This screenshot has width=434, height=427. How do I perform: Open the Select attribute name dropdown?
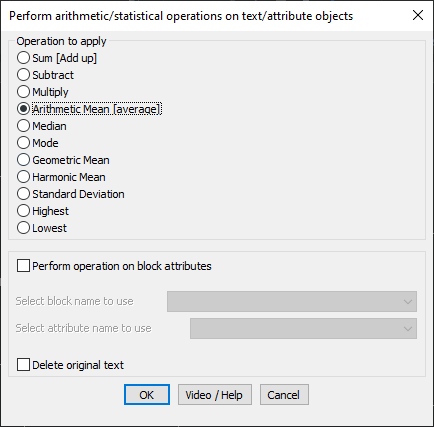(x=303, y=328)
